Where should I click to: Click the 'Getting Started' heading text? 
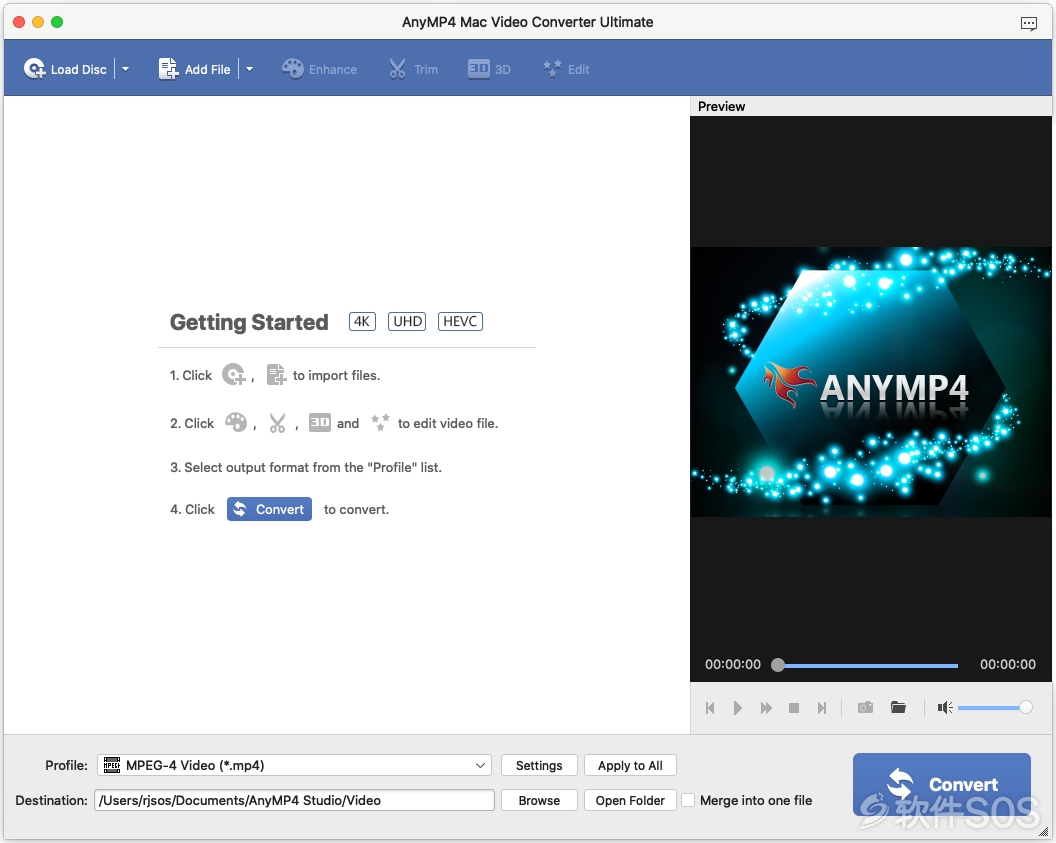[249, 322]
